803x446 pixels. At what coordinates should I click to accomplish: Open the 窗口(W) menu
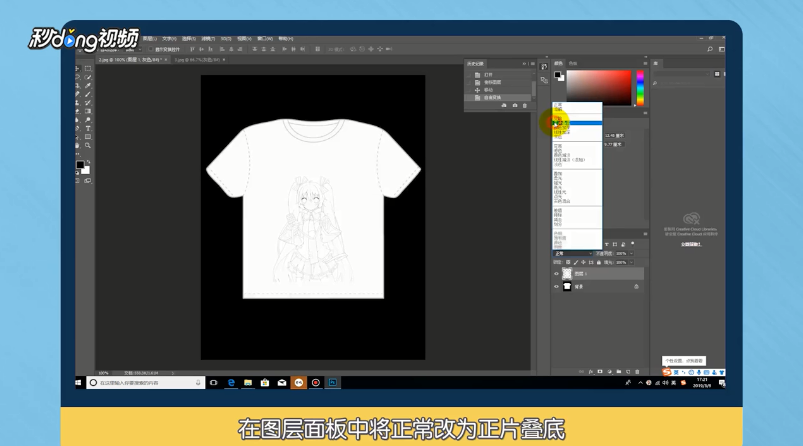pyautogui.click(x=265, y=38)
